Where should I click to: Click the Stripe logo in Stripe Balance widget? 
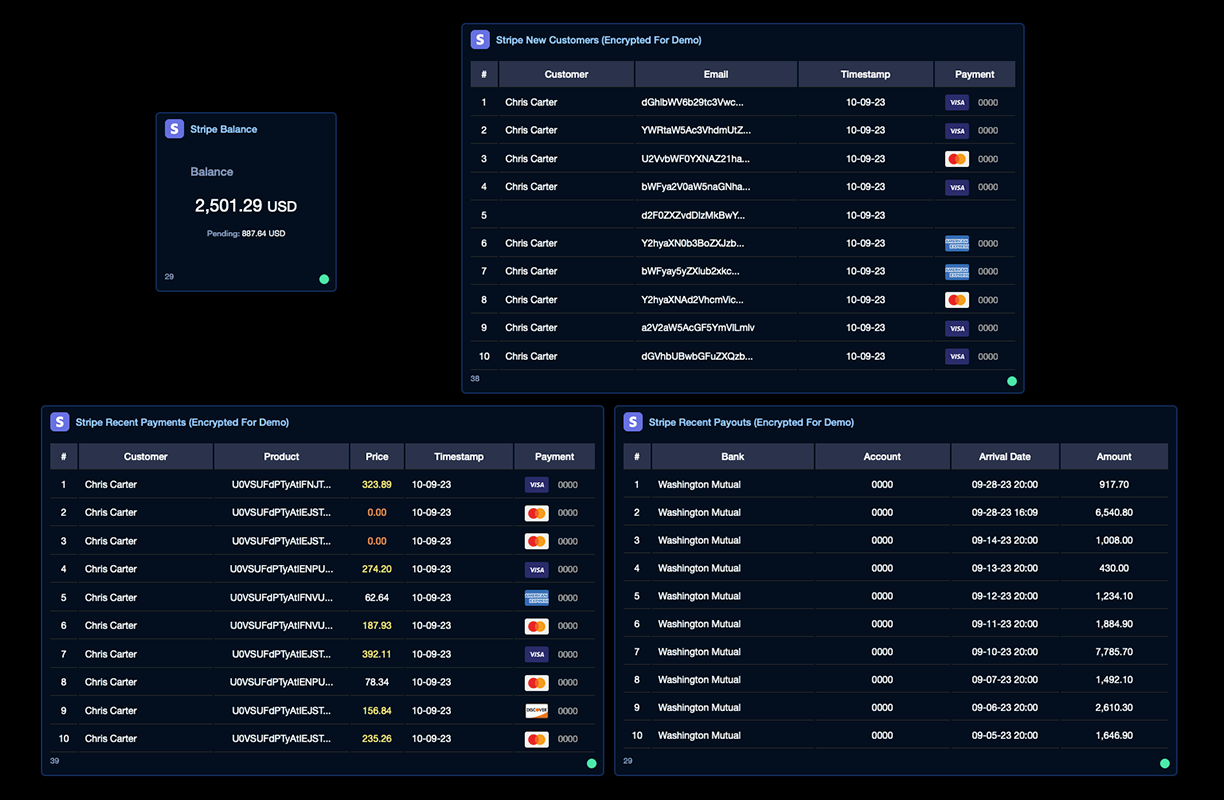click(x=174, y=129)
